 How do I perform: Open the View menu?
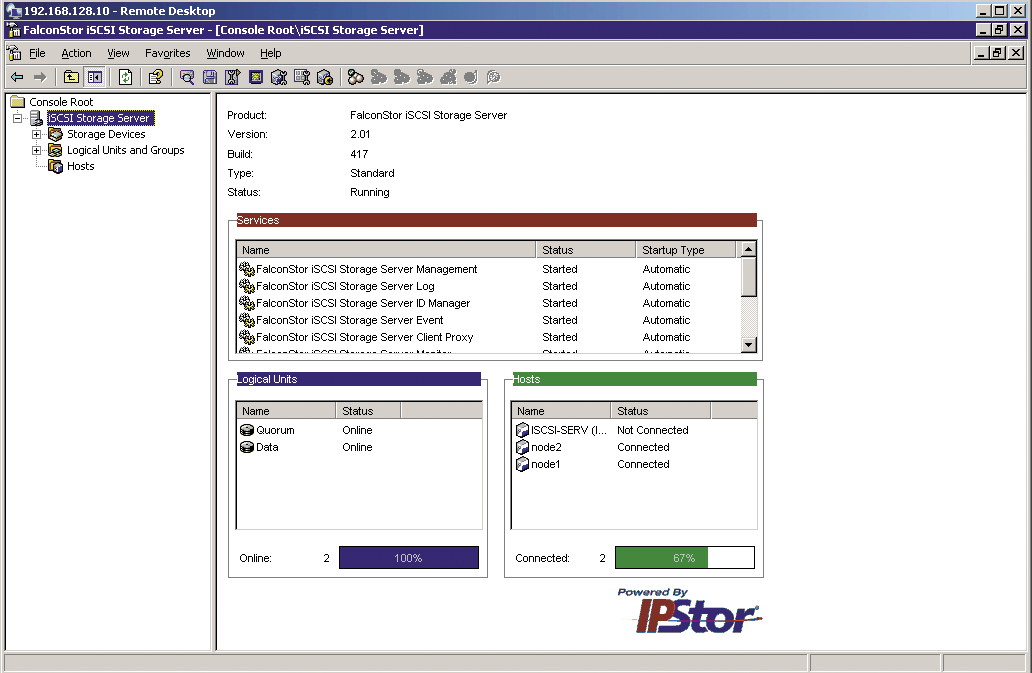click(x=118, y=53)
